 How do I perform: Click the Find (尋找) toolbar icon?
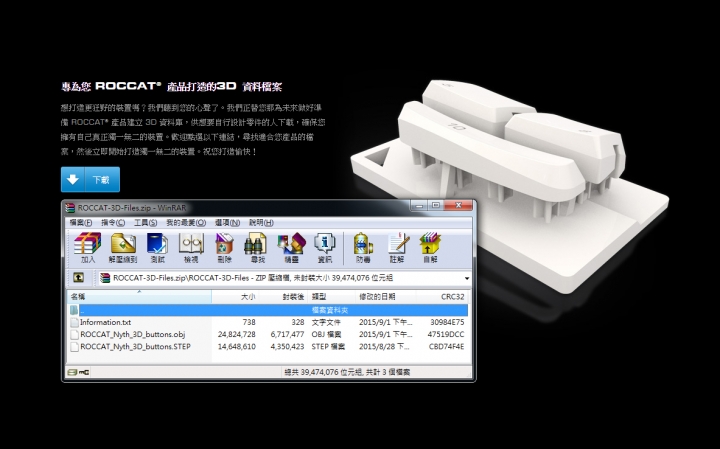(257, 247)
